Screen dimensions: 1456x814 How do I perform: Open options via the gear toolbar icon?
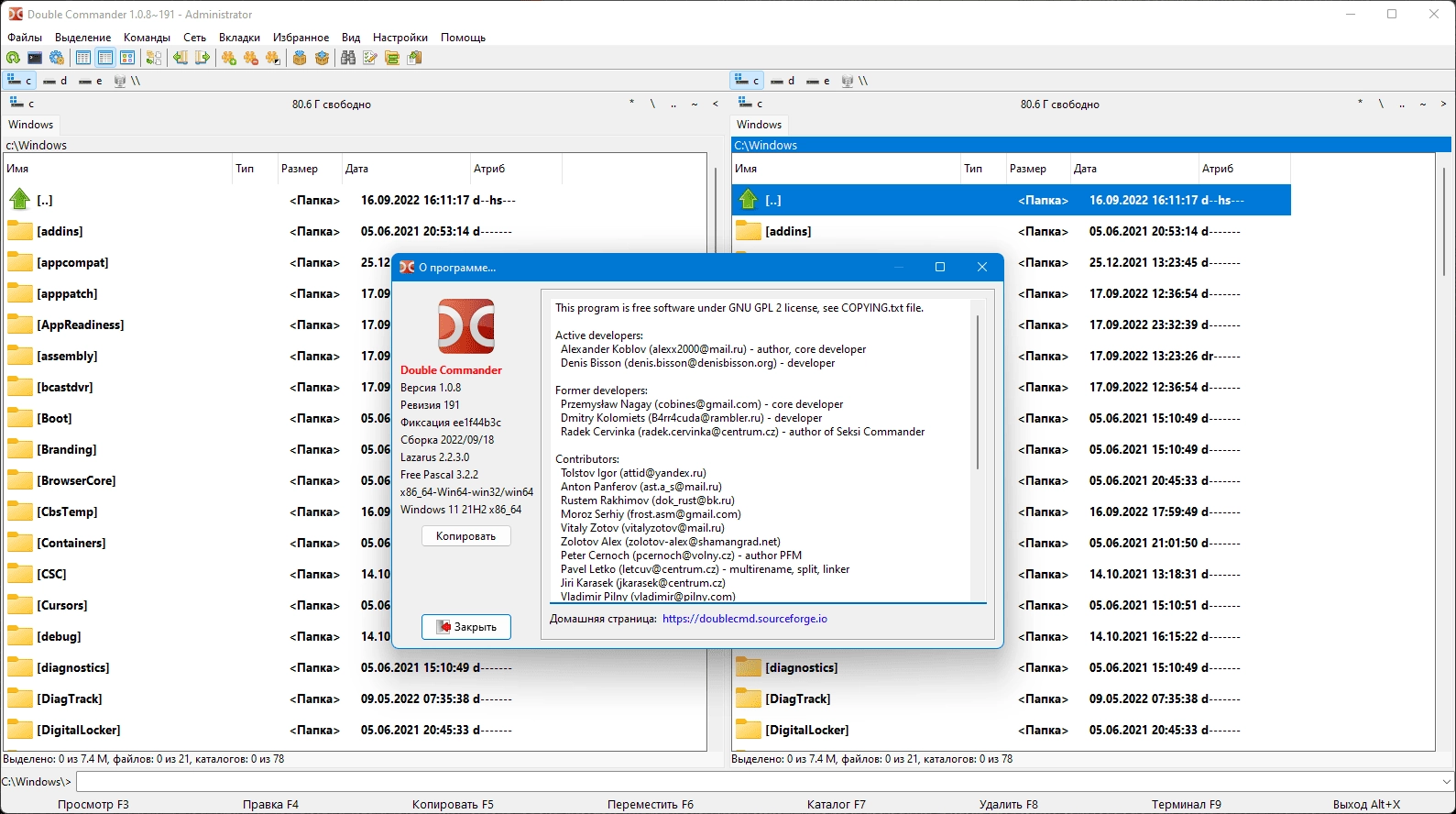pos(57,58)
